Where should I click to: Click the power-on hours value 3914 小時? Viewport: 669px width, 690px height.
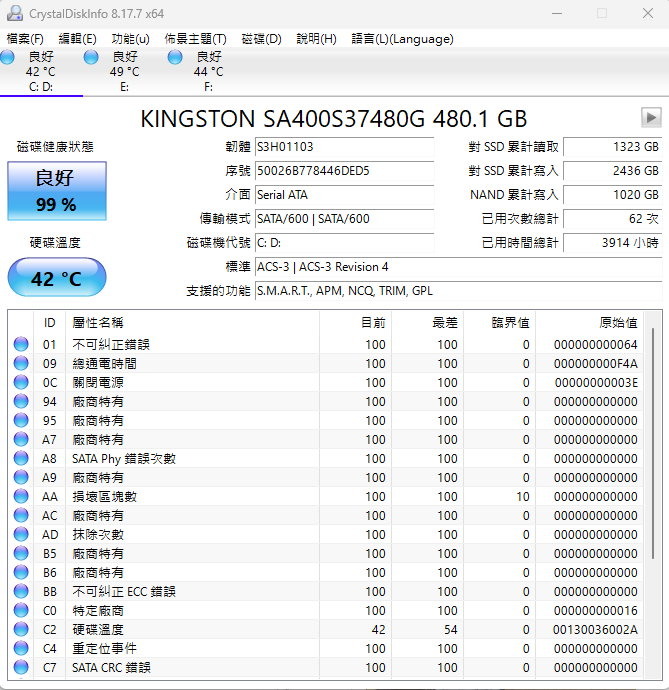click(x=612, y=242)
